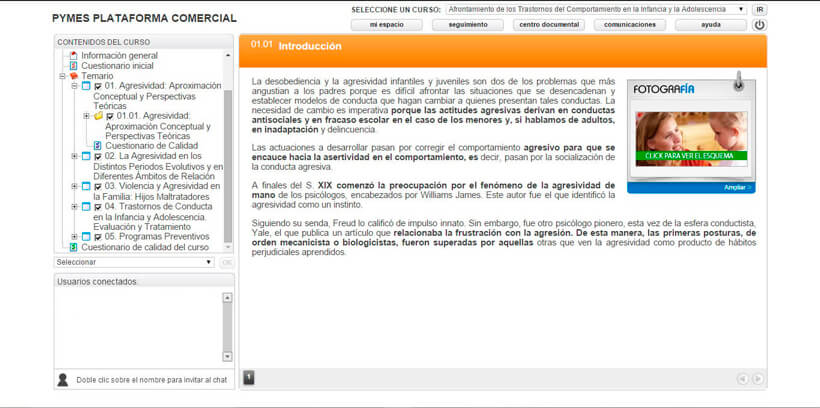Click the power logout icon

pos(759,25)
